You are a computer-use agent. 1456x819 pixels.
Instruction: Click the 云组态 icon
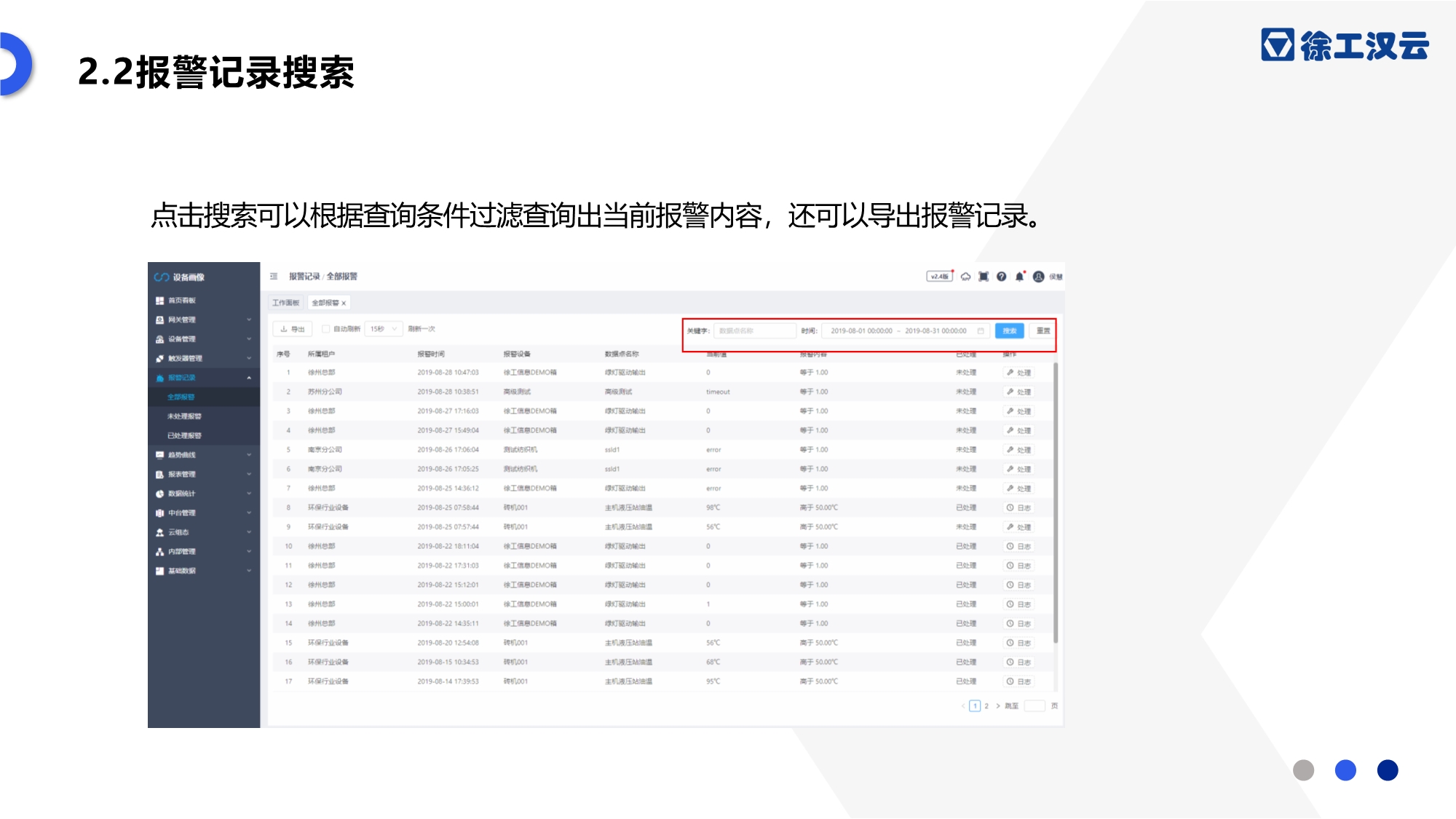pos(159,532)
